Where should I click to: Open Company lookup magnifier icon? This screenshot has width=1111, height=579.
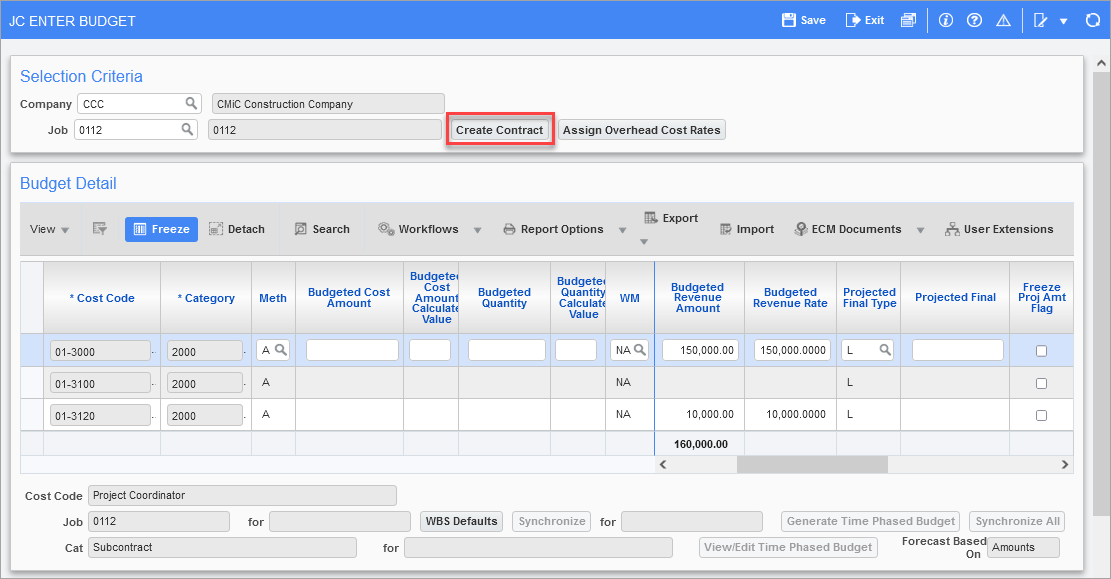(x=191, y=103)
